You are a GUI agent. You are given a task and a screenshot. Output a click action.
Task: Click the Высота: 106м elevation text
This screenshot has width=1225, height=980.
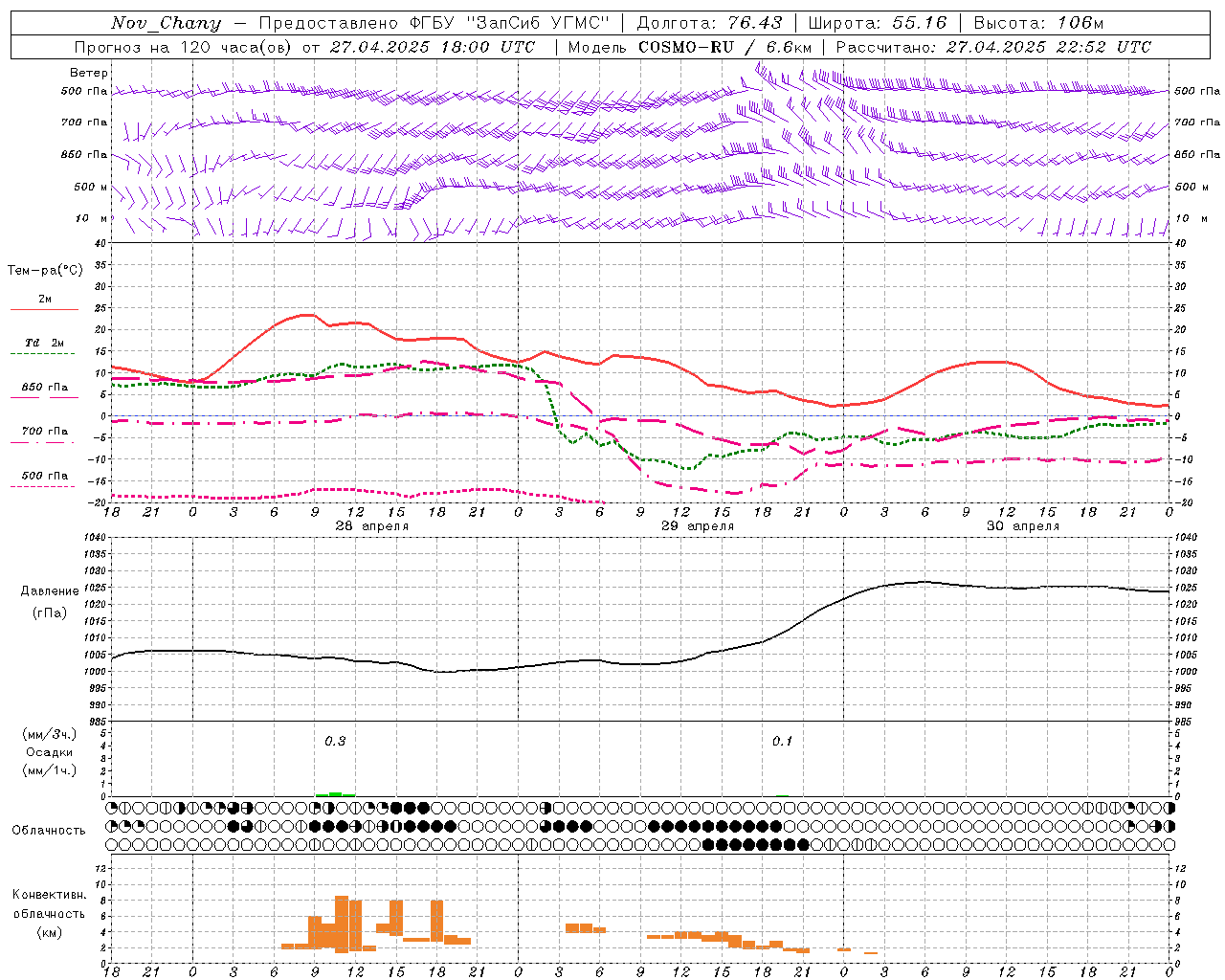pos(1038,23)
